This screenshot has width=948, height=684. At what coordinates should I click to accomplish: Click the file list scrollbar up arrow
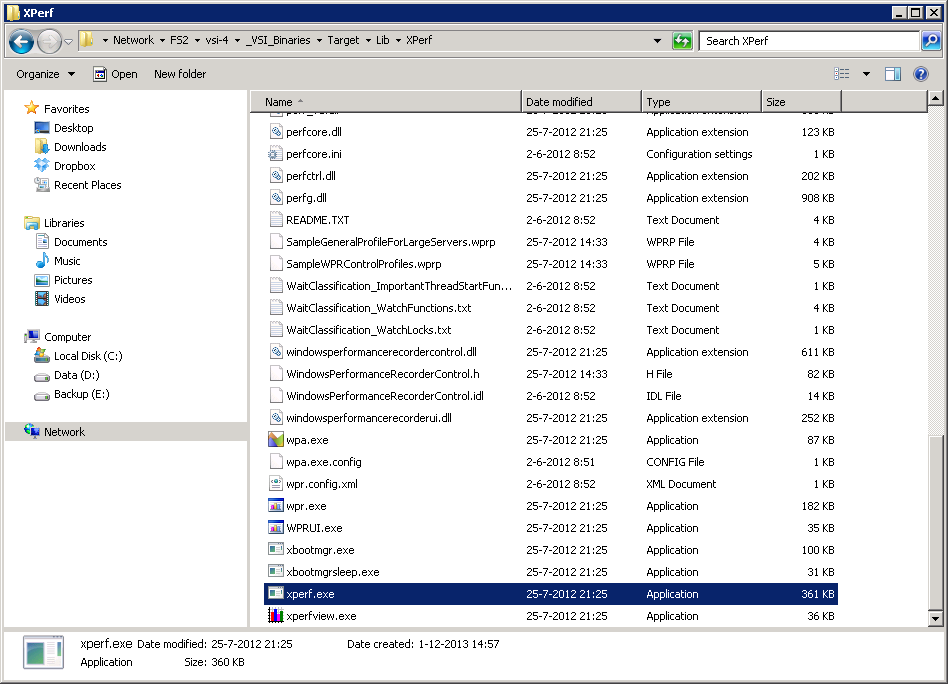point(935,99)
